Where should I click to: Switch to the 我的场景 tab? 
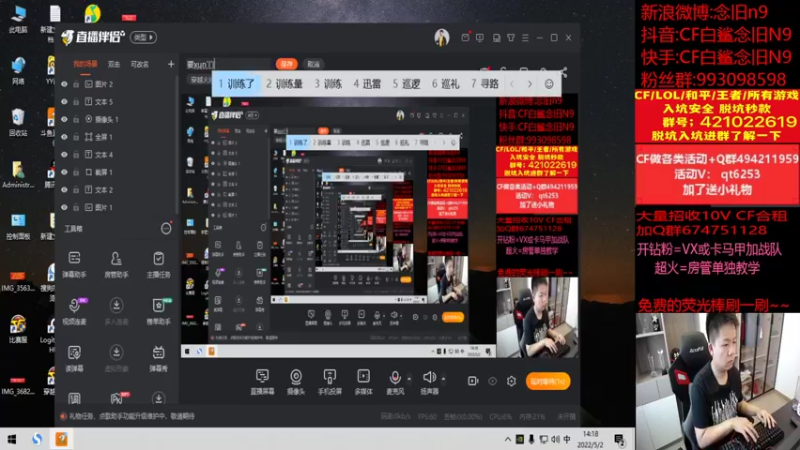pyautogui.click(x=85, y=64)
